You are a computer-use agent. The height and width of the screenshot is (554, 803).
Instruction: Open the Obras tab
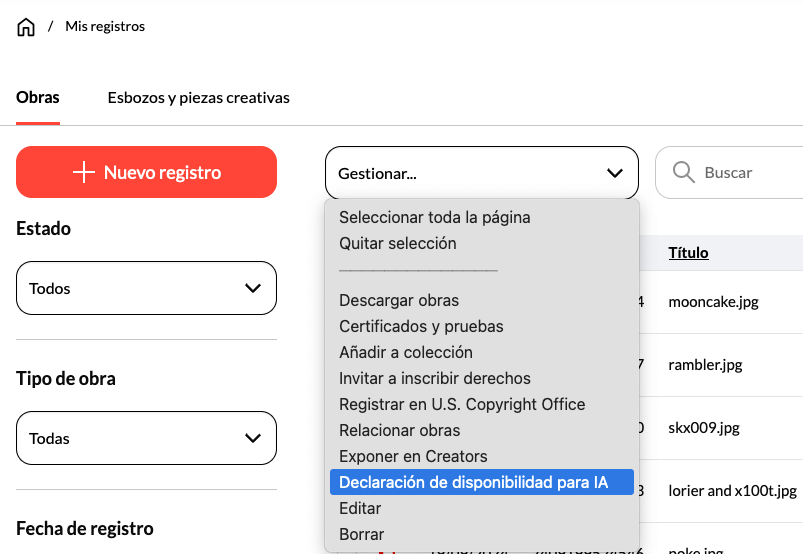[38, 98]
